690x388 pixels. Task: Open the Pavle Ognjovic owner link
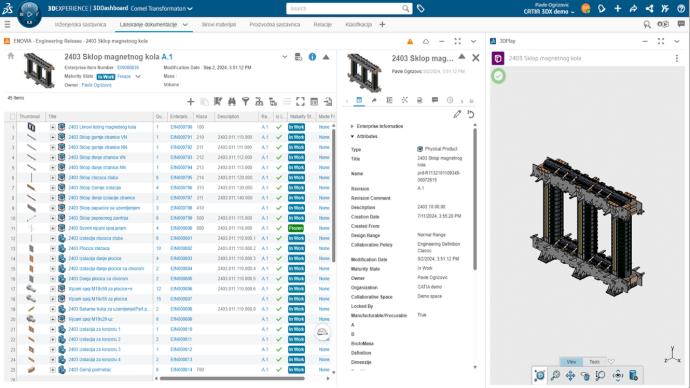96,85
